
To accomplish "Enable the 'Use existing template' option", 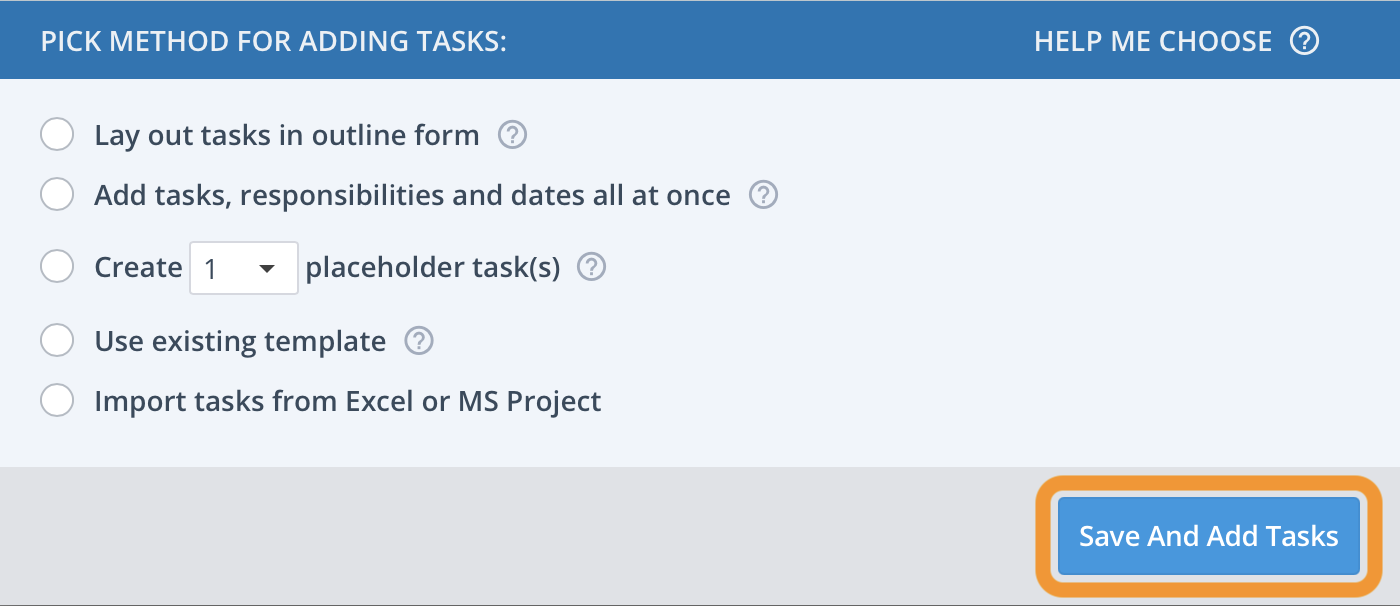I will 57,340.
